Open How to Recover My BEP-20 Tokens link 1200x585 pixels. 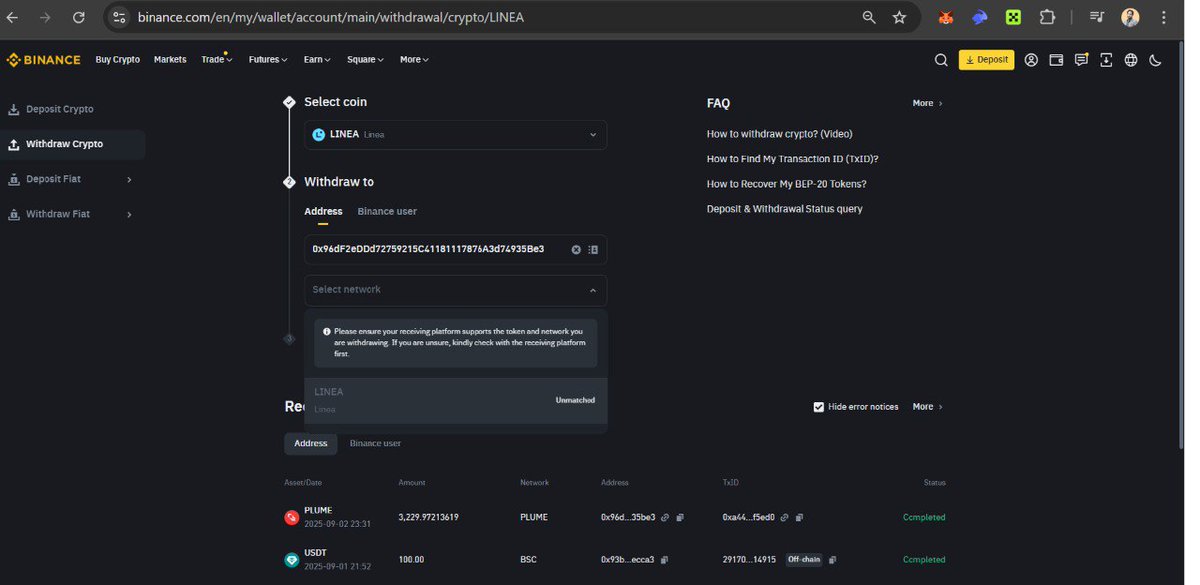(x=786, y=184)
